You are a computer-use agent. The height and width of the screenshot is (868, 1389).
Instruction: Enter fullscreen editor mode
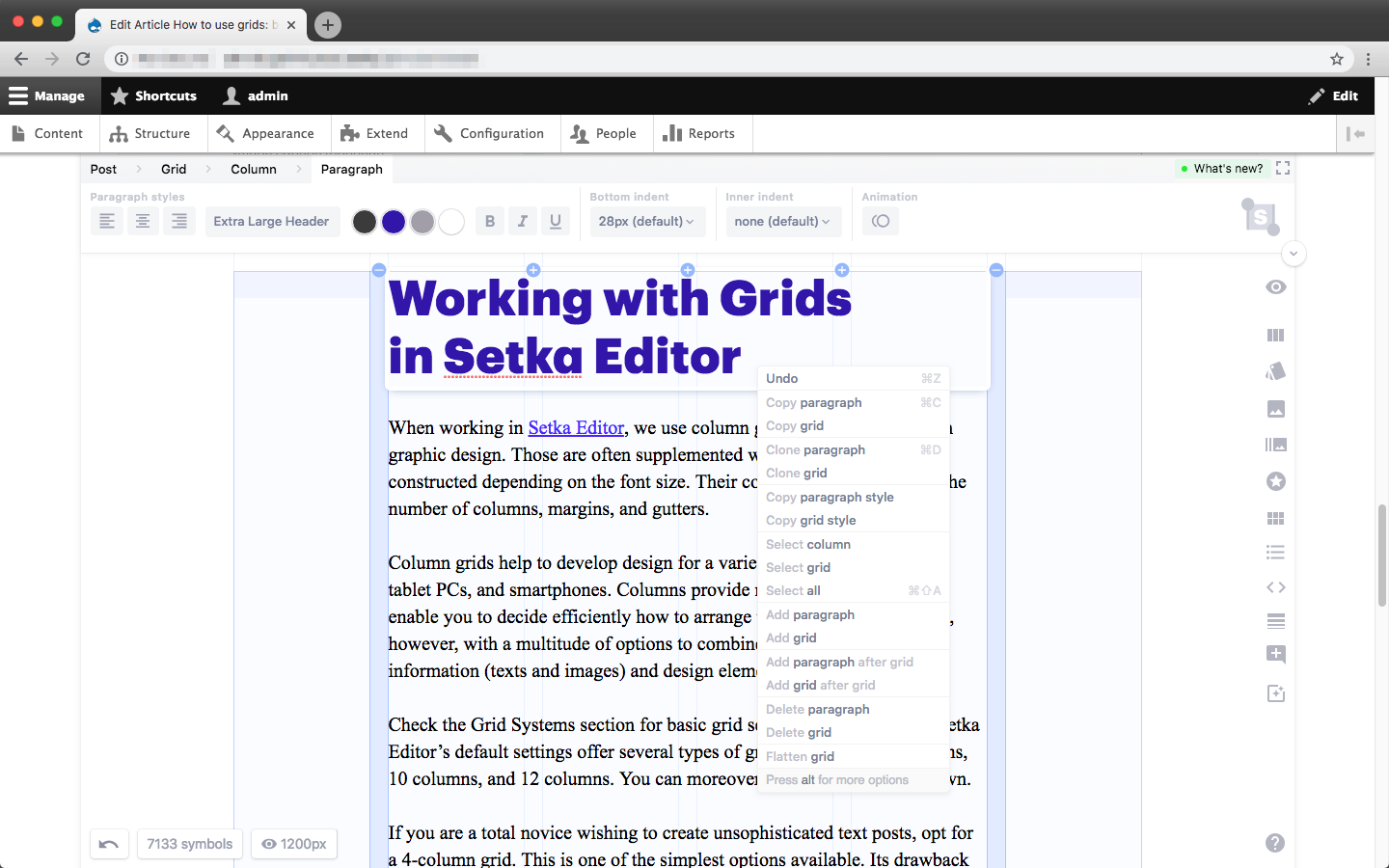[x=1283, y=168]
